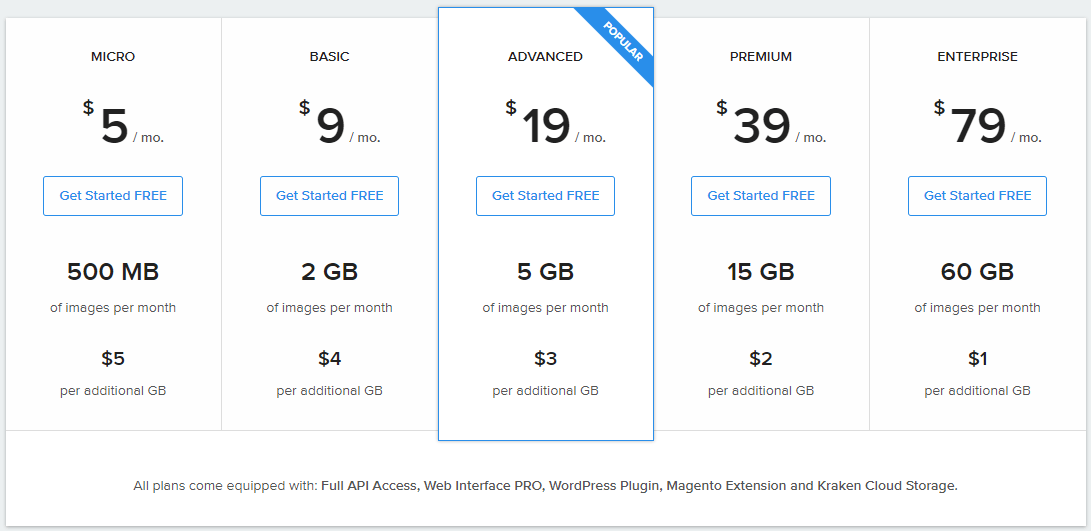Click the blue POPULAR ribbon badge
Screen dimensions: 1091x531
[x=623, y=42]
